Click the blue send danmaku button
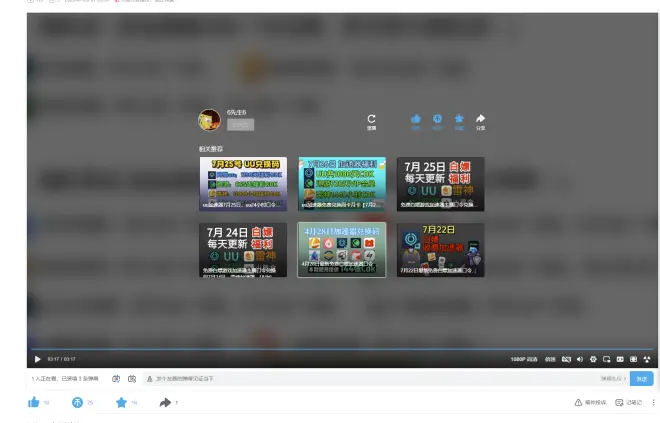Viewport: 660px width, 423px height. pyautogui.click(x=641, y=379)
